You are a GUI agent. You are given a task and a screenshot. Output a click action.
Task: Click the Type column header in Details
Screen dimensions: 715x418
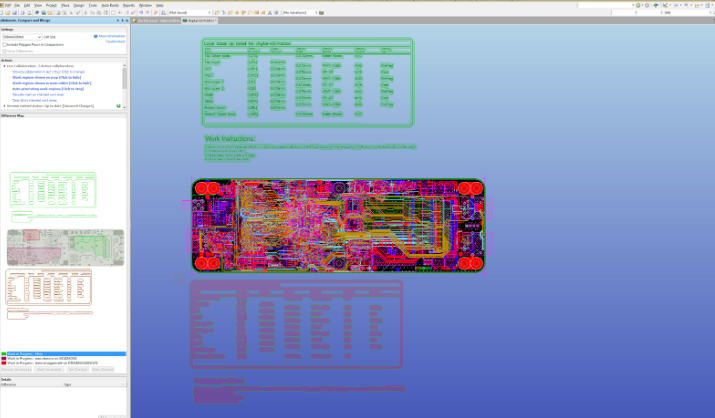point(94,385)
